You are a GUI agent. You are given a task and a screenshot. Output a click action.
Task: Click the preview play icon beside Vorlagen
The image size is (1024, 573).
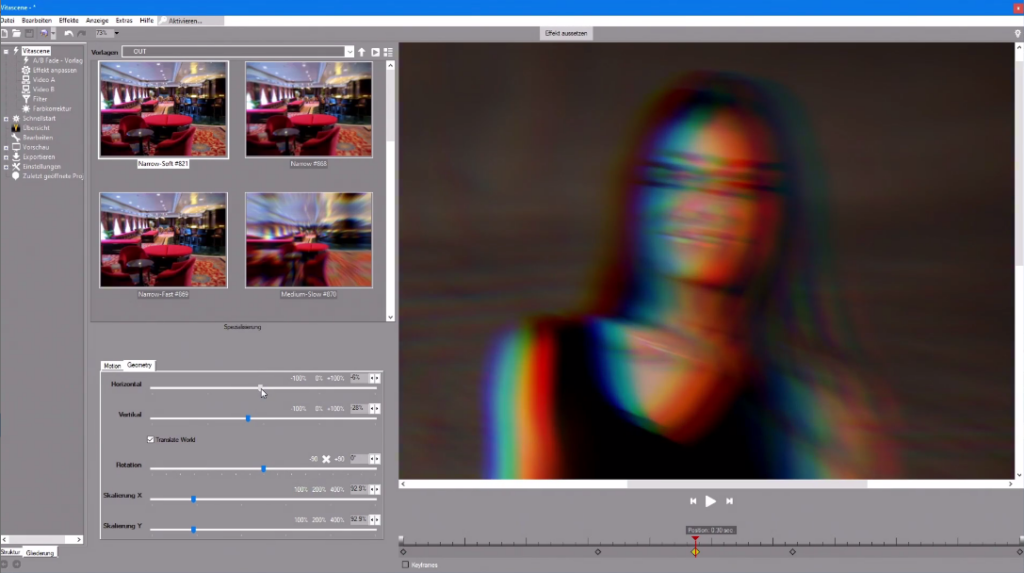click(x=376, y=52)
